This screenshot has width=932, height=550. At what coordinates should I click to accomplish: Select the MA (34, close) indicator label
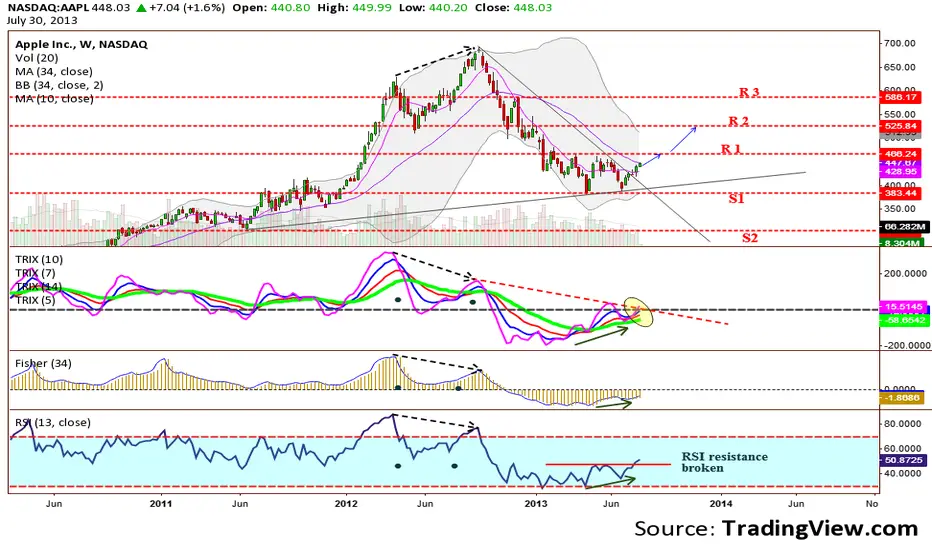tap(54, 72)
